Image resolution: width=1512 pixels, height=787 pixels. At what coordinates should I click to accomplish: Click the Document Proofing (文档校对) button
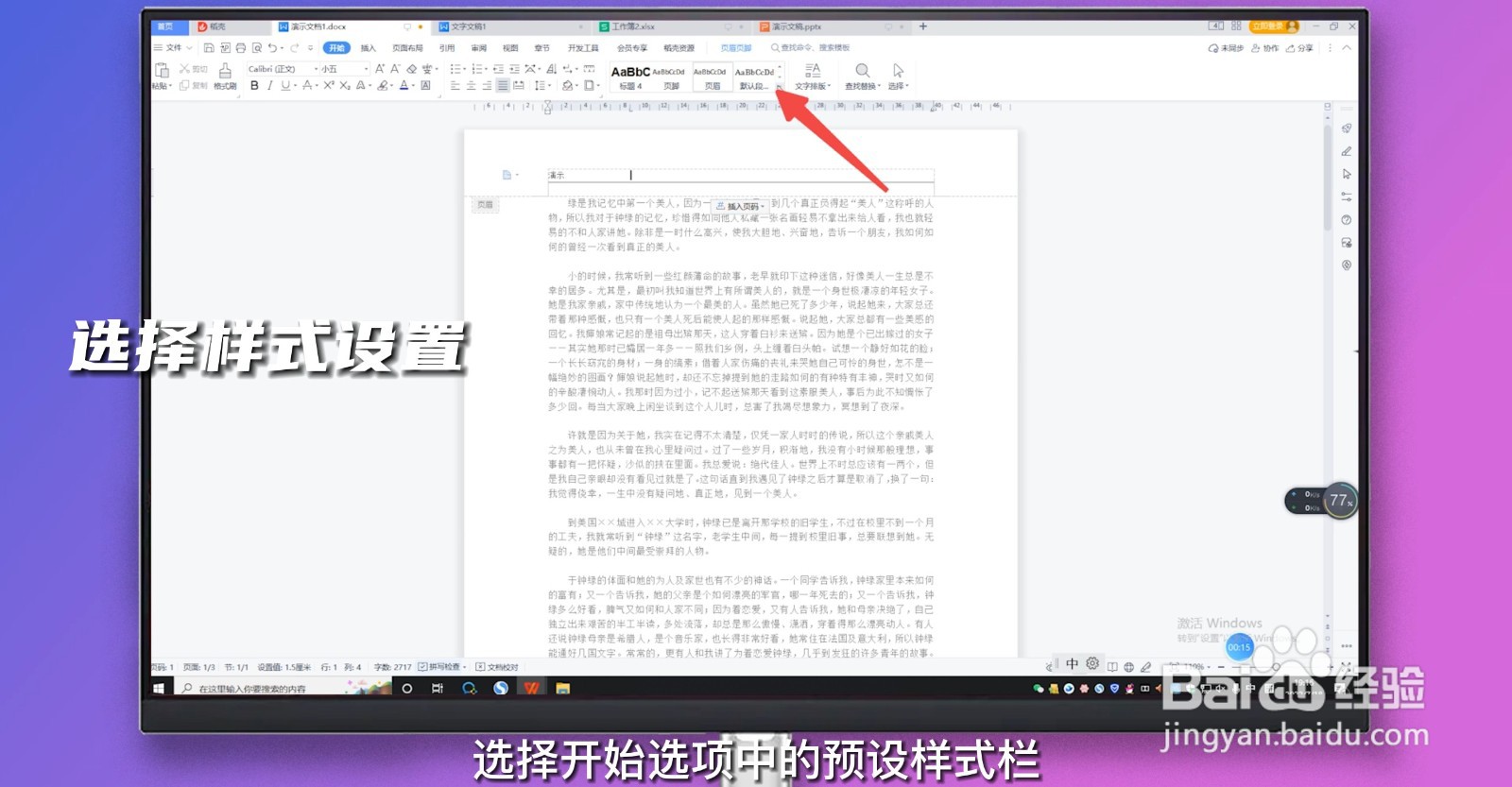tap(498, 667)
